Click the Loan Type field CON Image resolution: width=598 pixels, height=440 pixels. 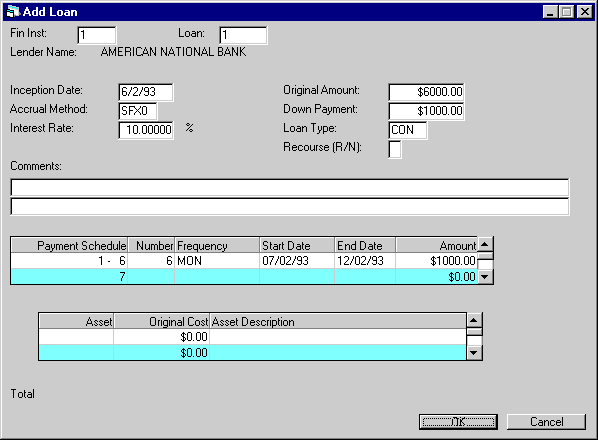(x=408, y=130)
